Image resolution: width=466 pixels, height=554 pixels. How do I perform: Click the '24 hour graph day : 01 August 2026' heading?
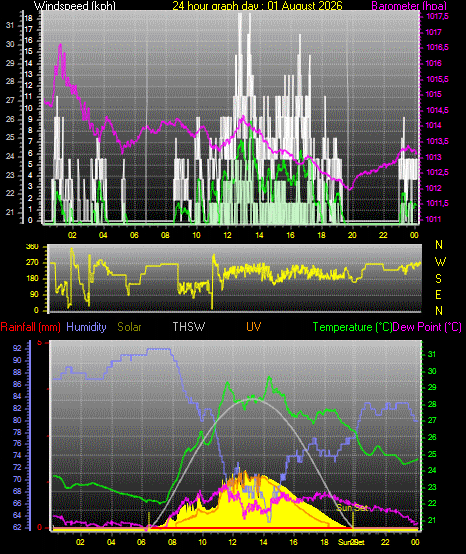pyautogui.click(x=257, y=5)
